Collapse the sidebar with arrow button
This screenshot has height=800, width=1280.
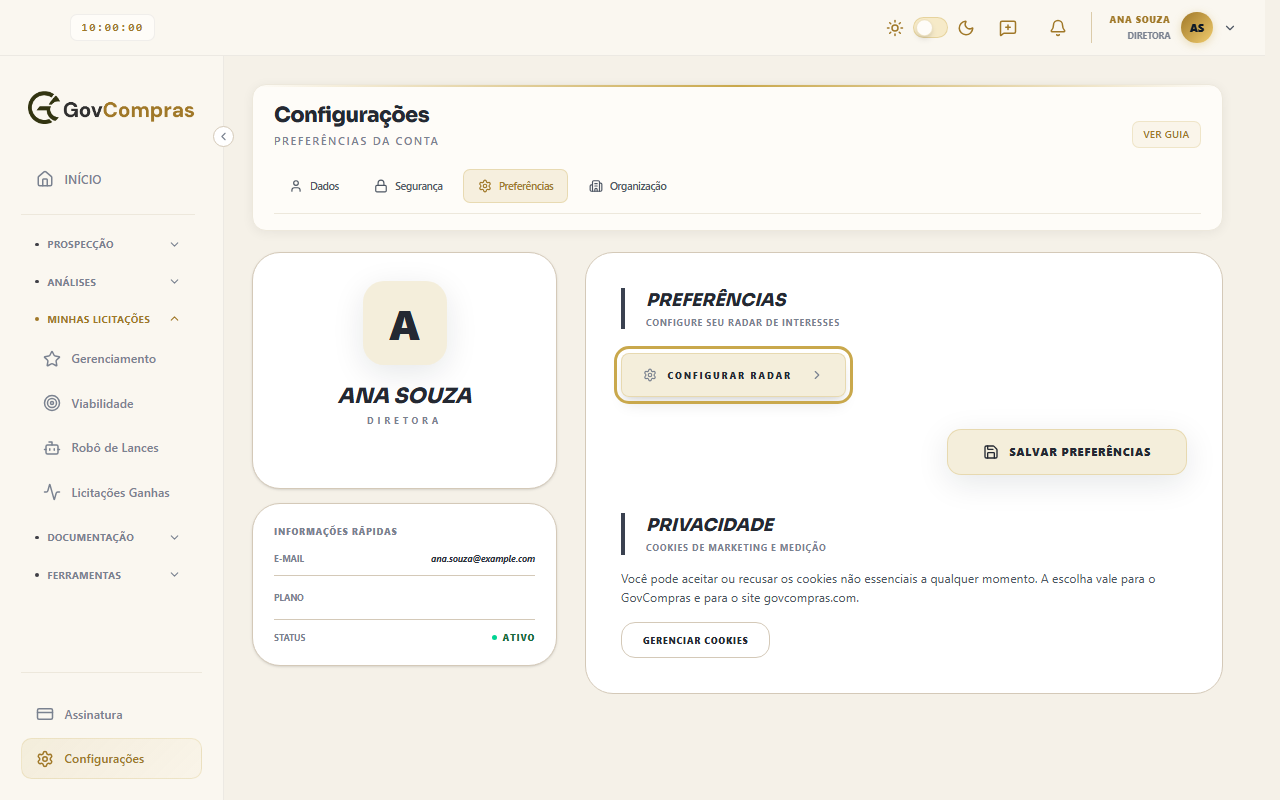224,136
